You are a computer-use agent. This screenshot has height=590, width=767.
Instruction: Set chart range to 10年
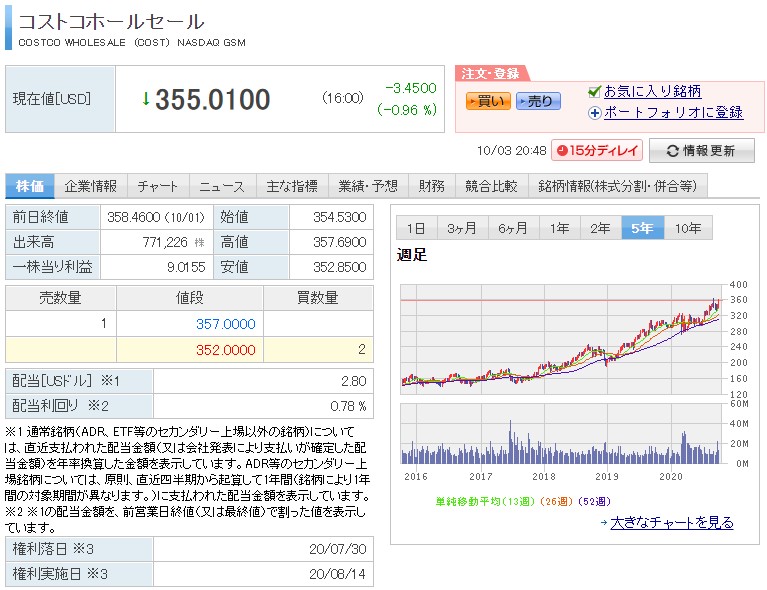688,227
